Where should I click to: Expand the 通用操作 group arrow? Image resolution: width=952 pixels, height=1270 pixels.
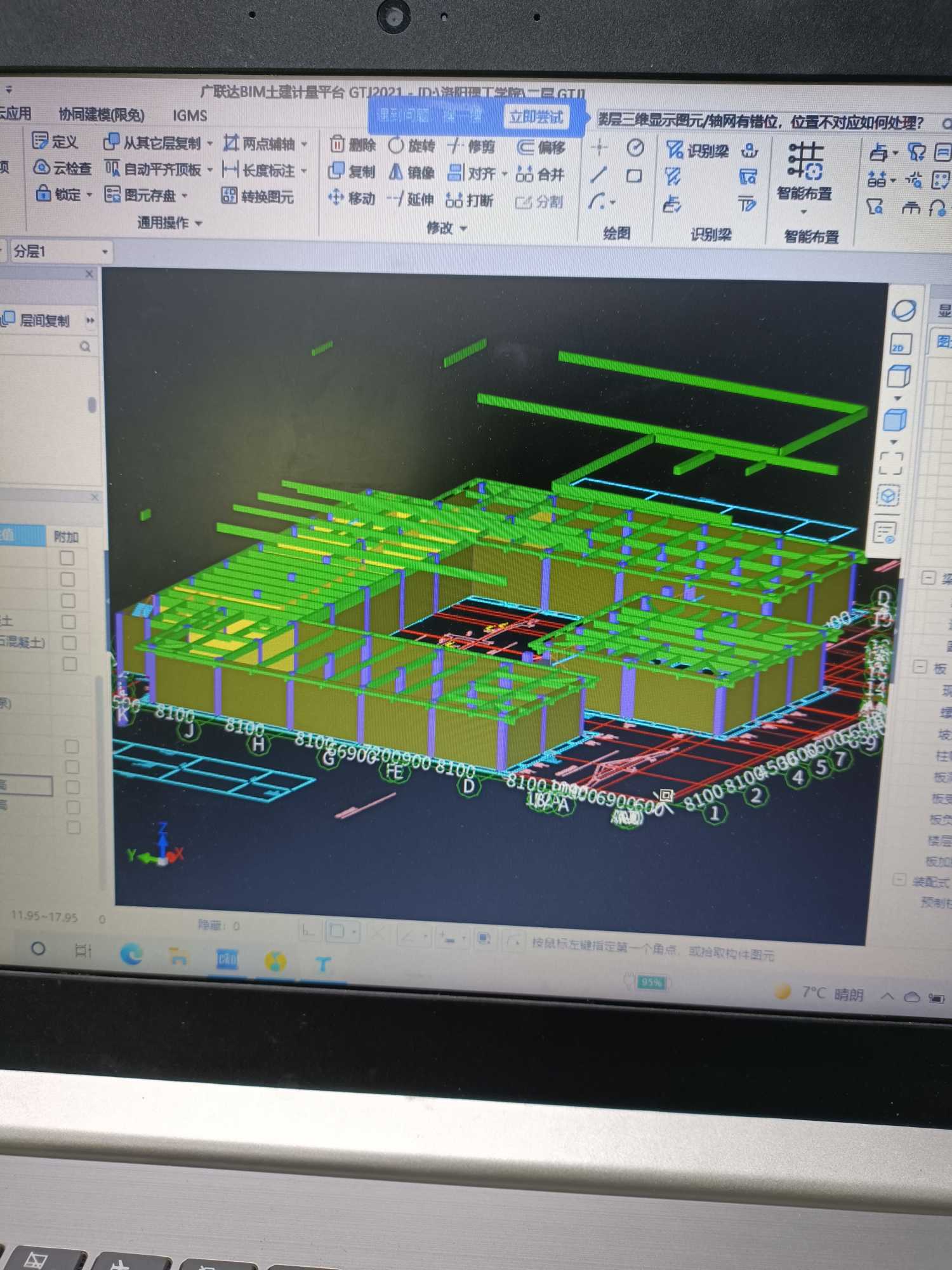click(199, 223)
